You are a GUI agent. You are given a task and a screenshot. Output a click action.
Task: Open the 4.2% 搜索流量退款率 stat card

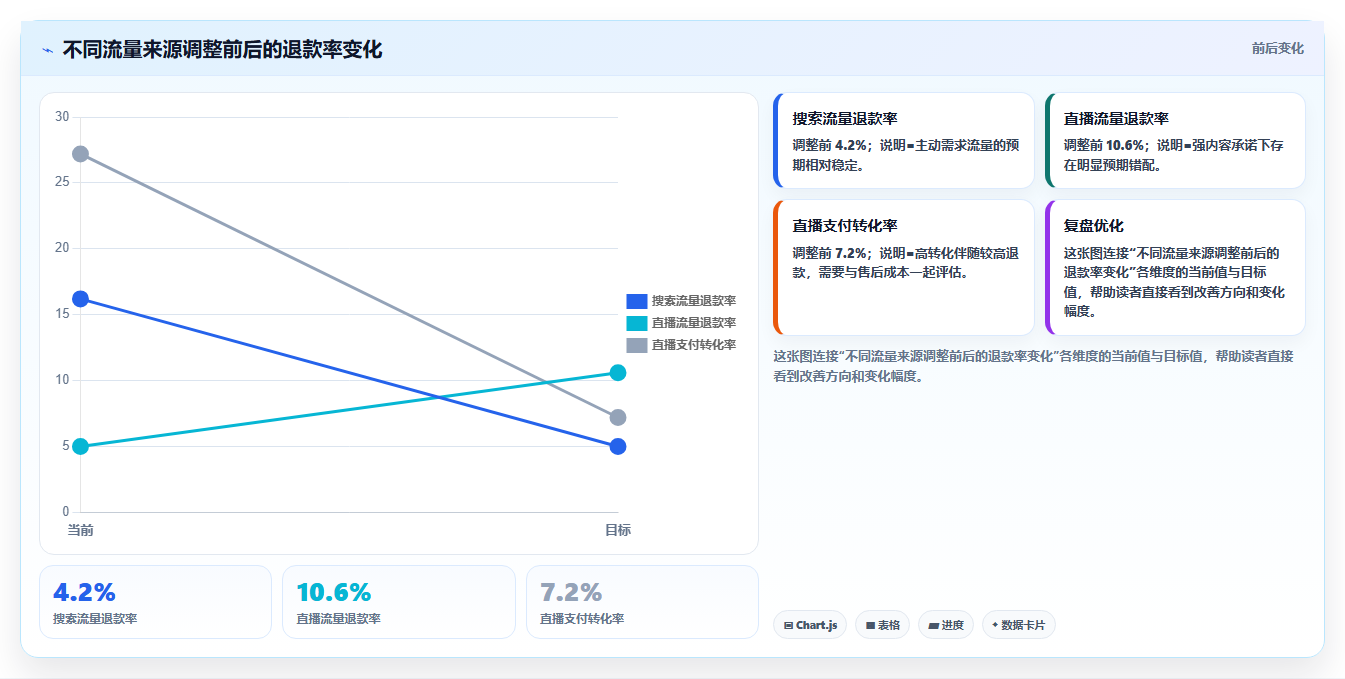tap(155, 602)
